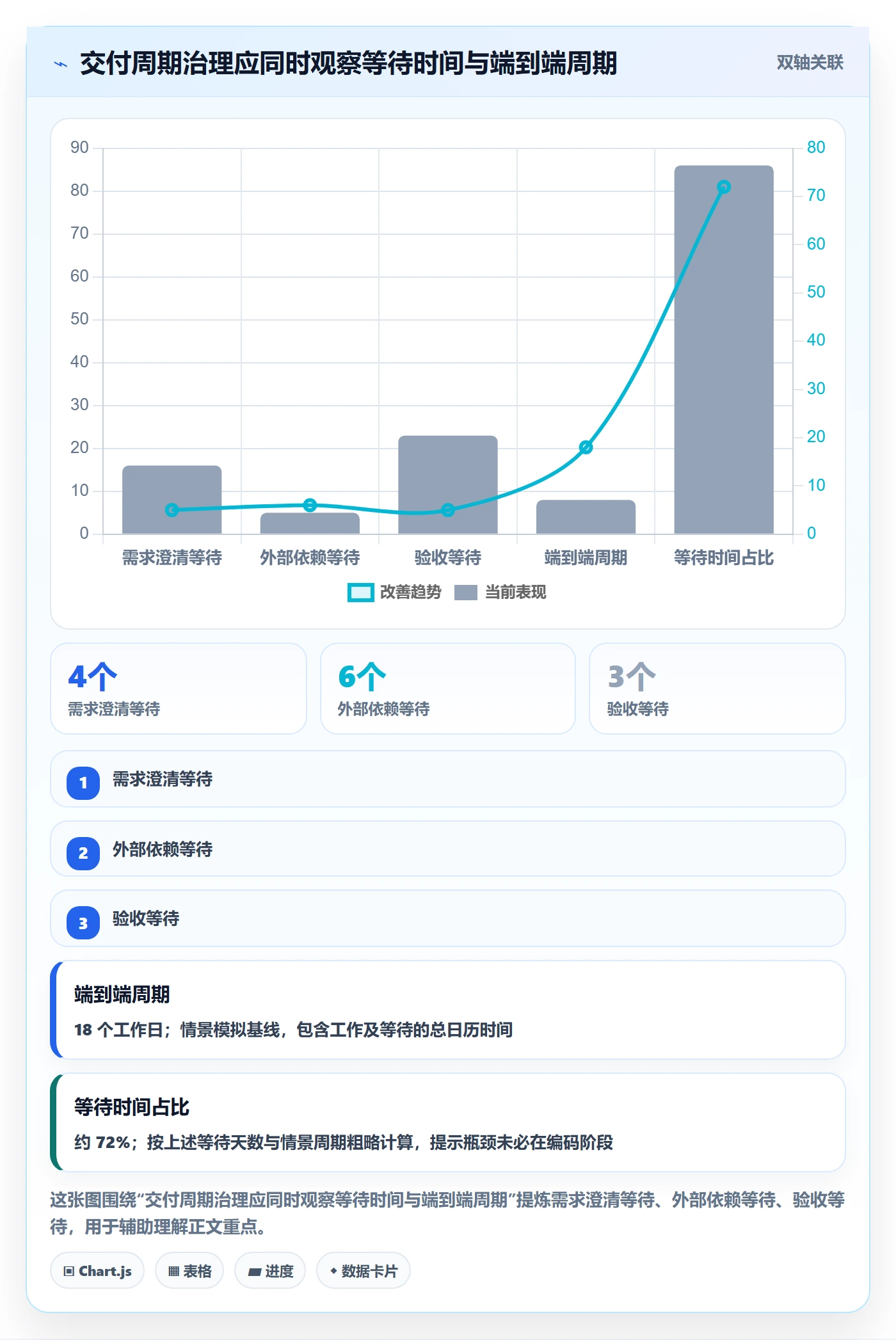The height and width of the screenshot is (1340, 896).
Task: Select the 4个 需求澄清等待 data card
Action: point(179,689)
